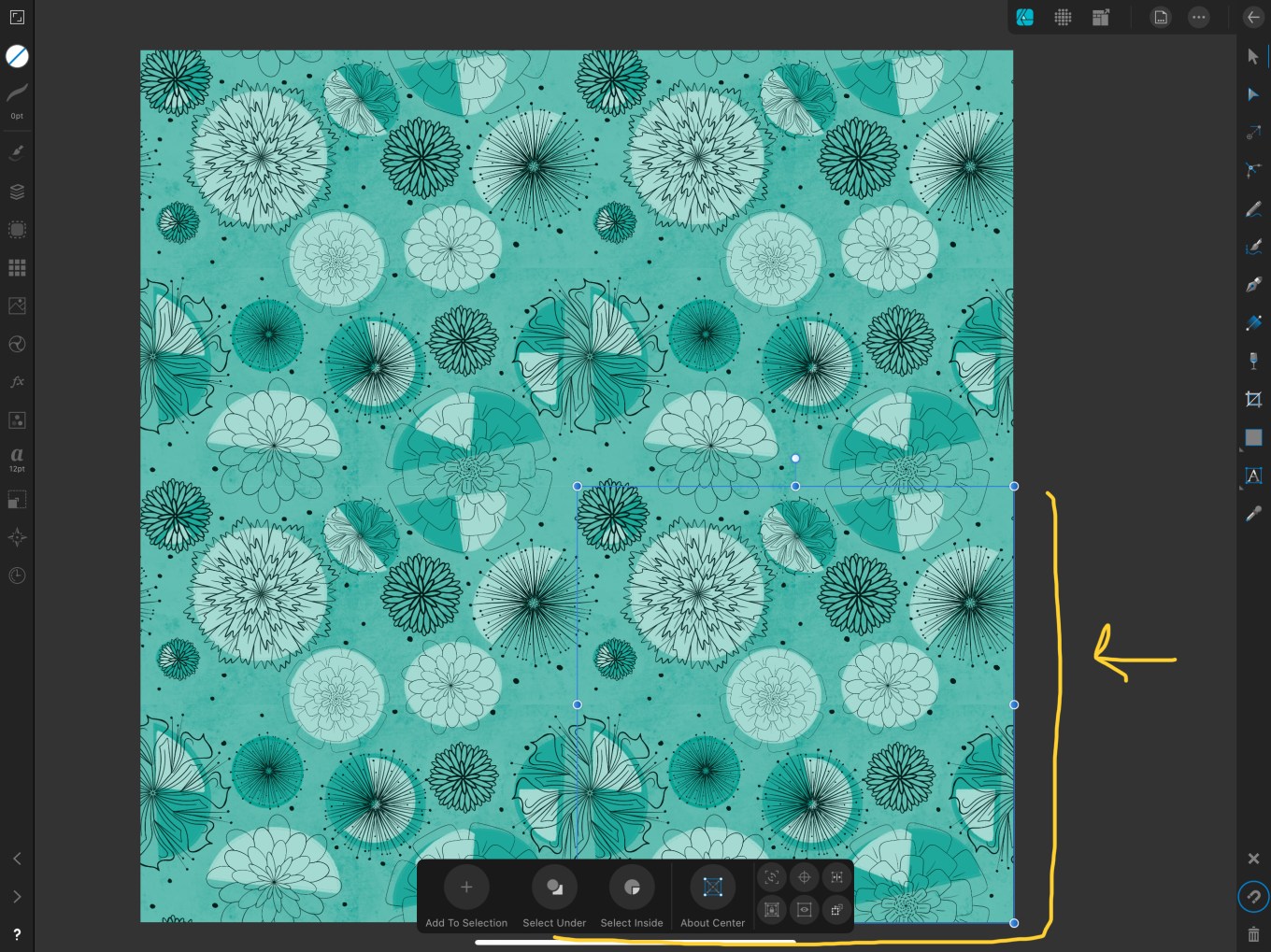Toggle the Add To Selection modifier
The width and height of the screenshot is (1271, 952).
[x=466, y=888]
